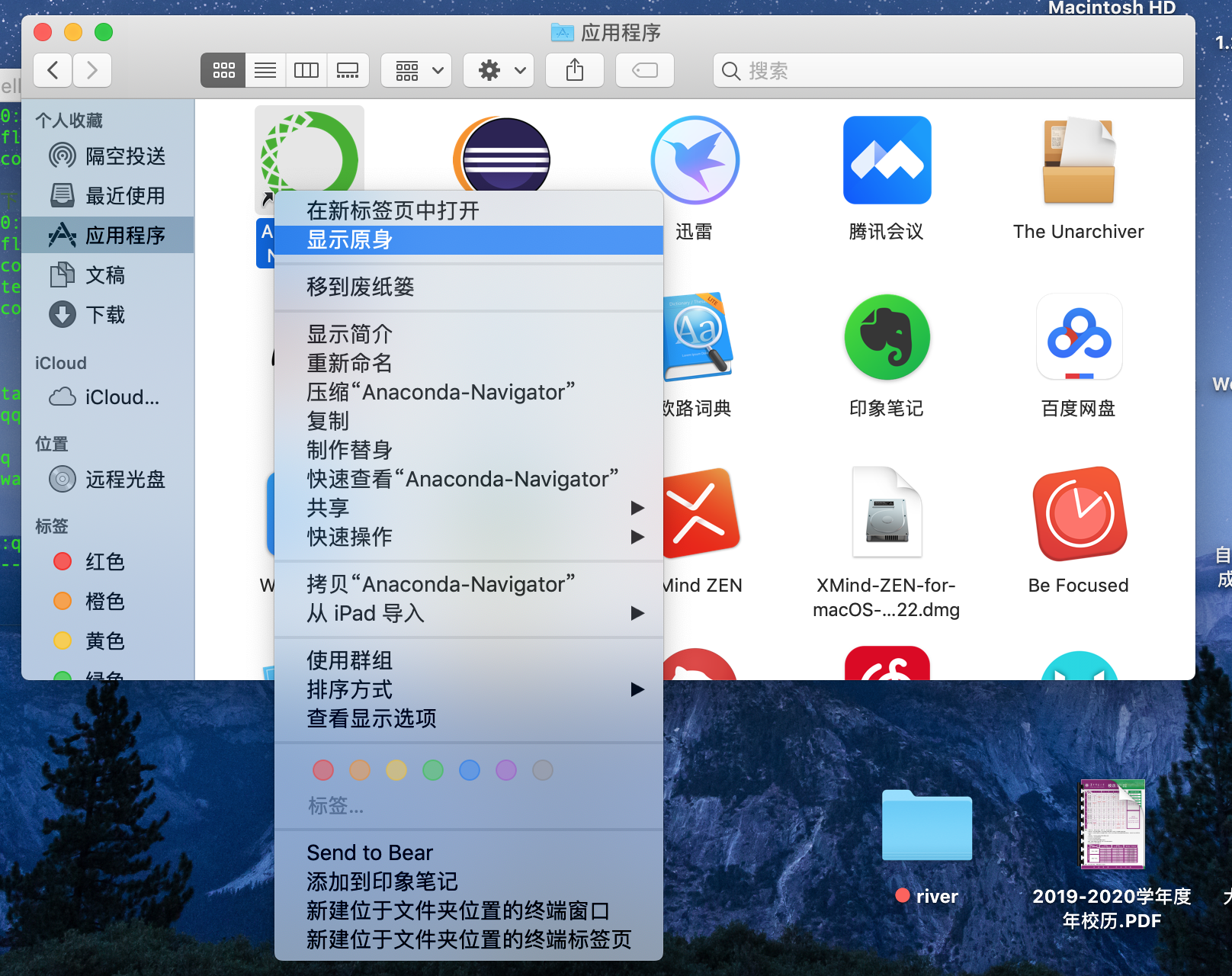Select the river folder on desktop
The height and width of the screenshot is (976, 1232).
click(927, 826)
